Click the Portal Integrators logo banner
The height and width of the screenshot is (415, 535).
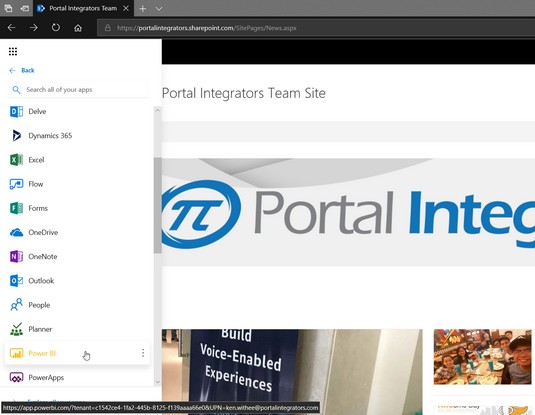tap(348, 212)
